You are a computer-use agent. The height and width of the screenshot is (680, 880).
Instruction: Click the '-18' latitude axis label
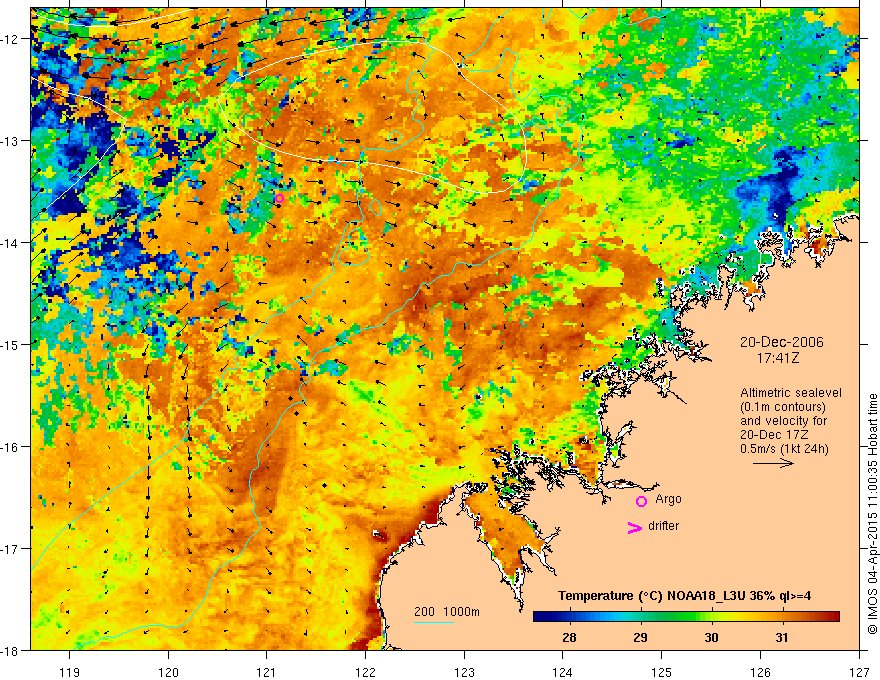click(10, 650)
